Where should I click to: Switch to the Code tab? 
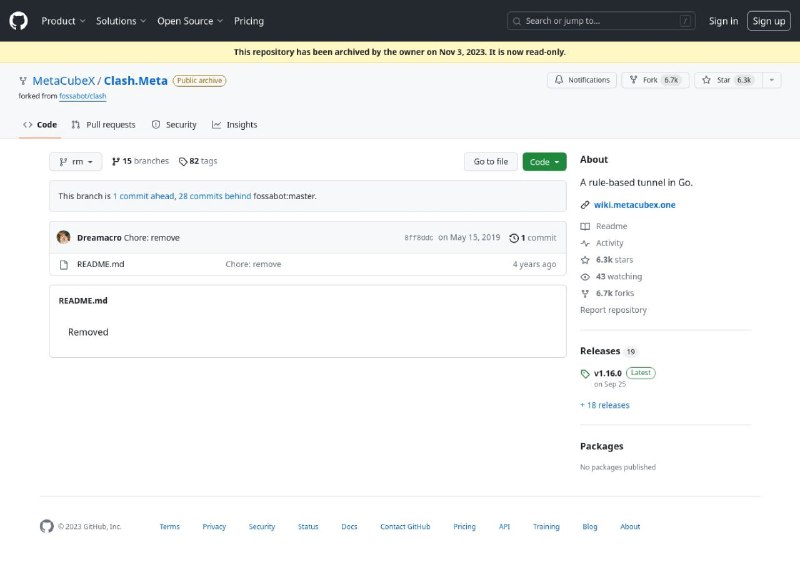[x=40, y=124]
